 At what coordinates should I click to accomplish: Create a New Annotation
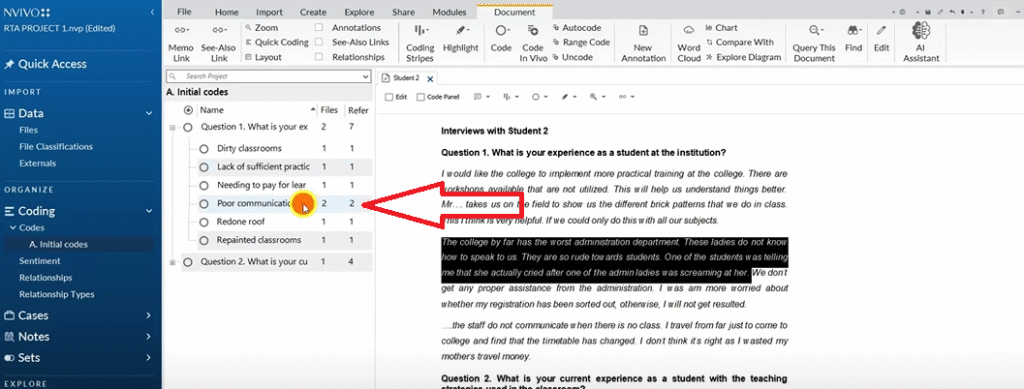tap(643, 44)
